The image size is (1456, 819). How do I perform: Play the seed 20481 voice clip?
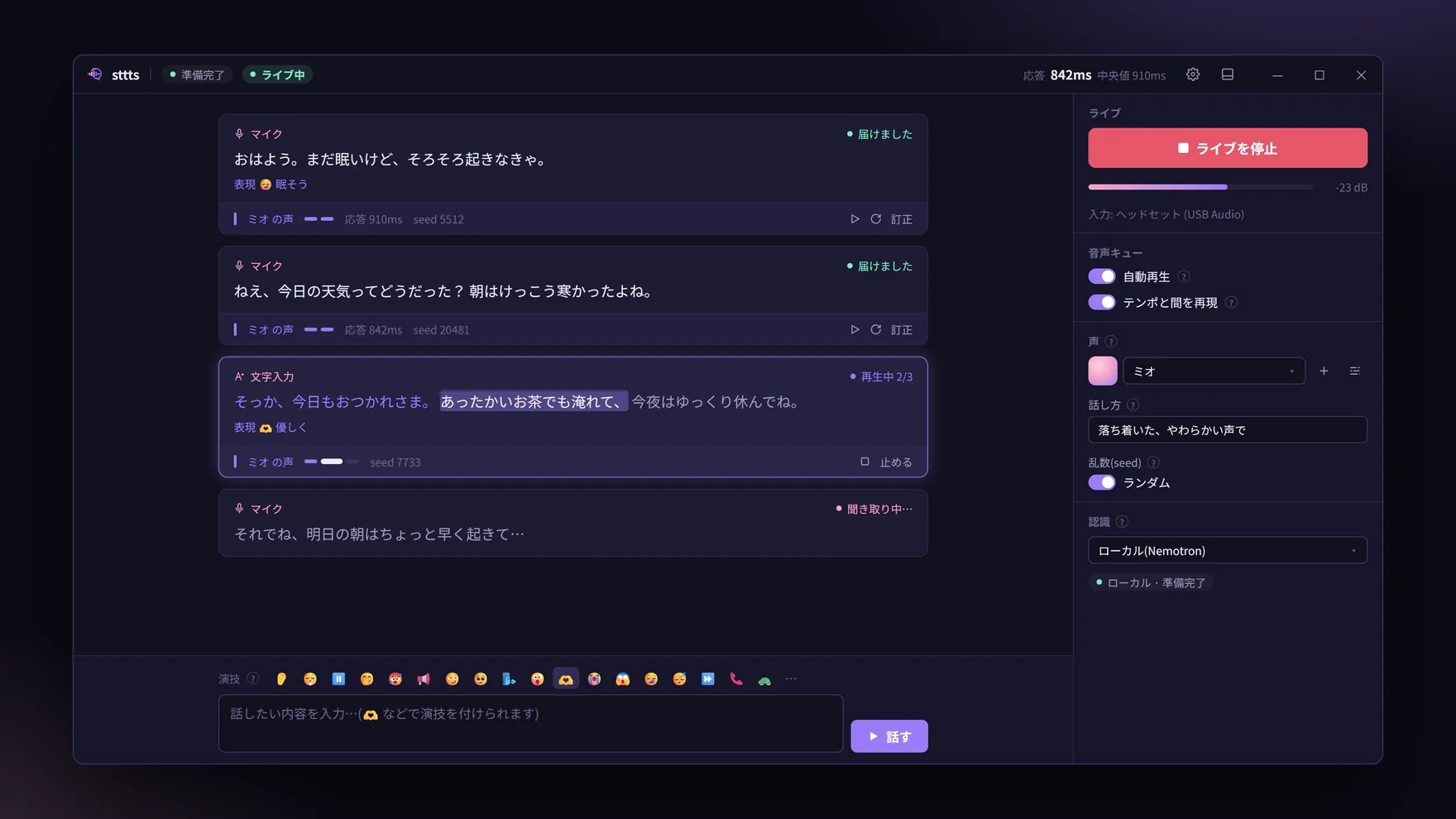(855, 329)
